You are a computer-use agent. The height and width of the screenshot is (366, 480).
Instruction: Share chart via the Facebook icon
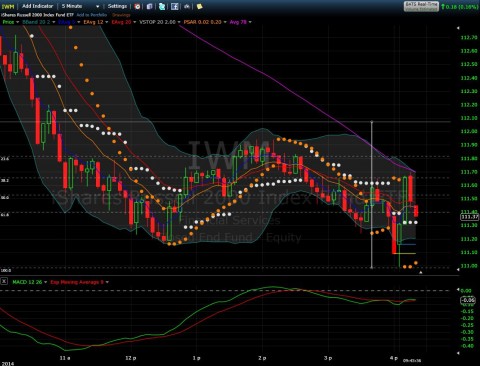[x=174, y=6]
